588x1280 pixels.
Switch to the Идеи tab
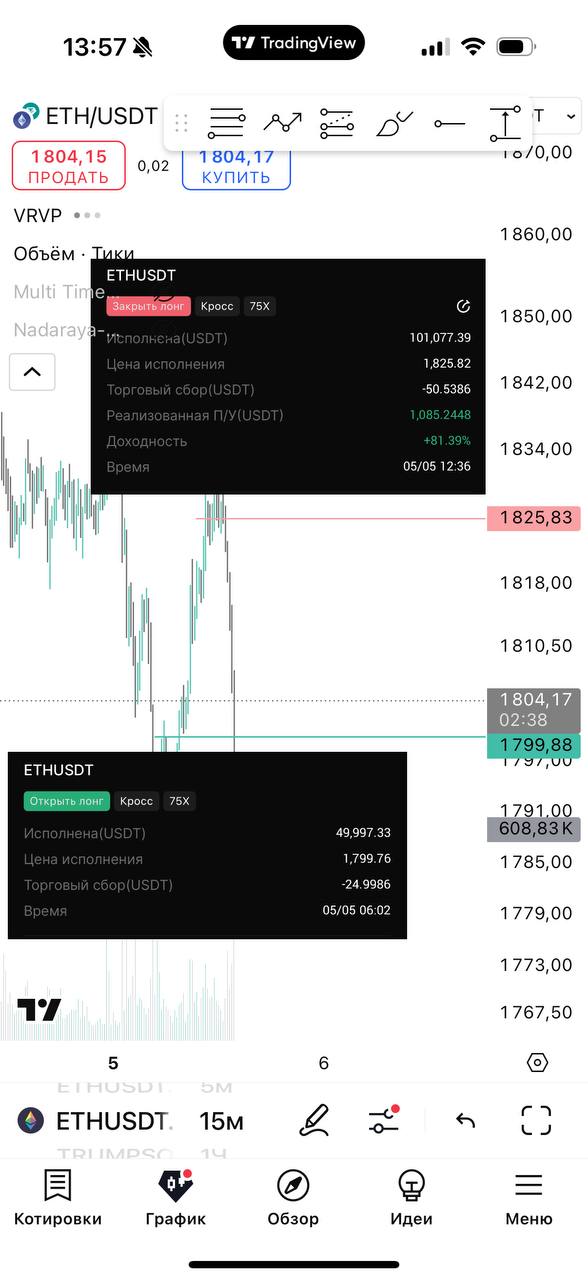tap(411, 1198)
